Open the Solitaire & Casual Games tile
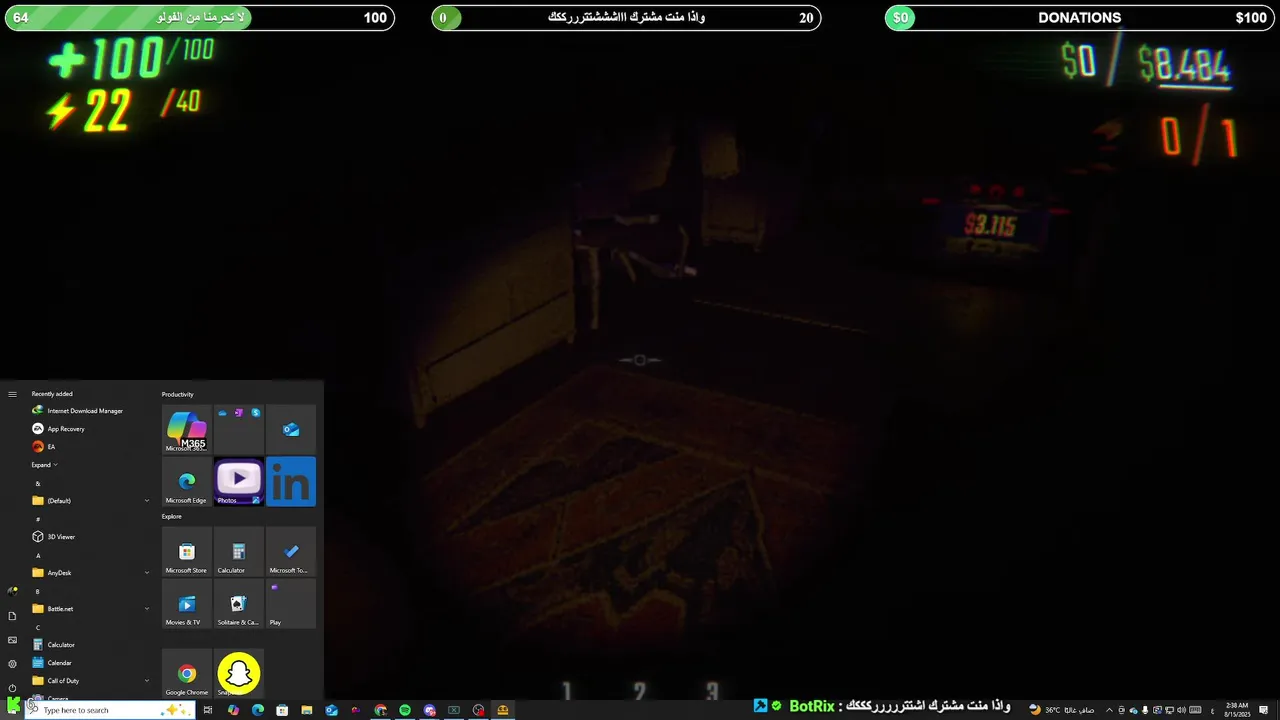The width and height of the screenshot is (1280, 720). pos(239,603)
